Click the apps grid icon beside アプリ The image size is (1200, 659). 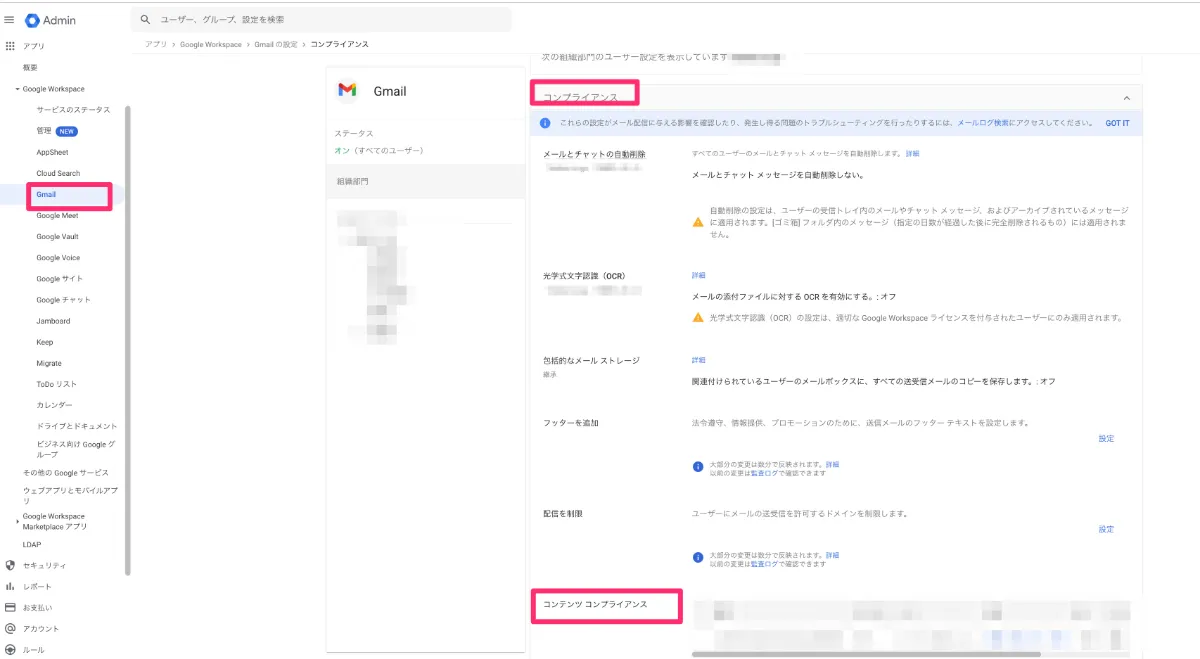10,45
